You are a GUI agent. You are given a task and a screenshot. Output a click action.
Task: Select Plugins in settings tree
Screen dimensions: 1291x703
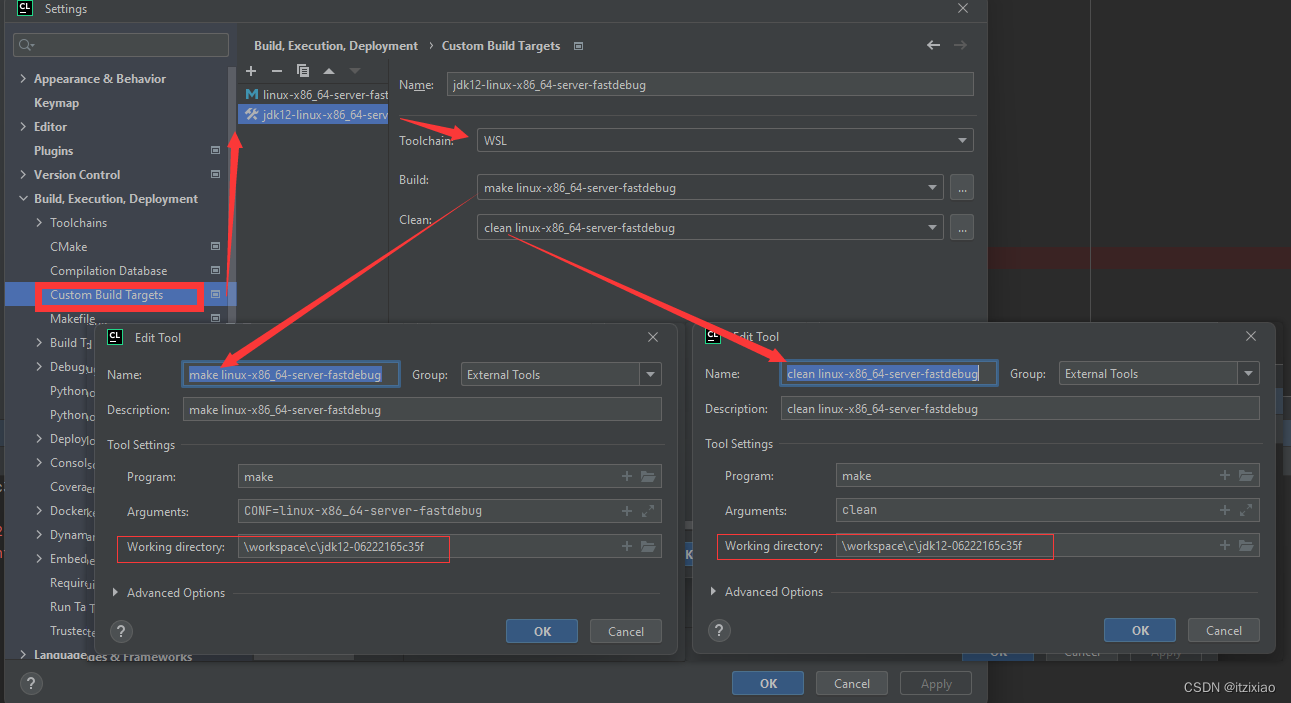pos(53,151)
